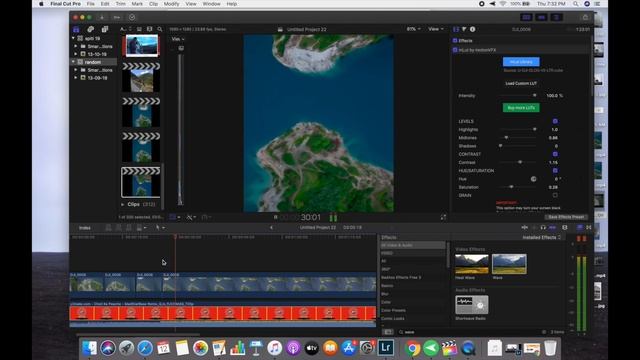The width and height of the screenshot is (640, 360).
Task: Expand the first Smart Collections folder
Action: pyautogui.click(x=76, y=46)
